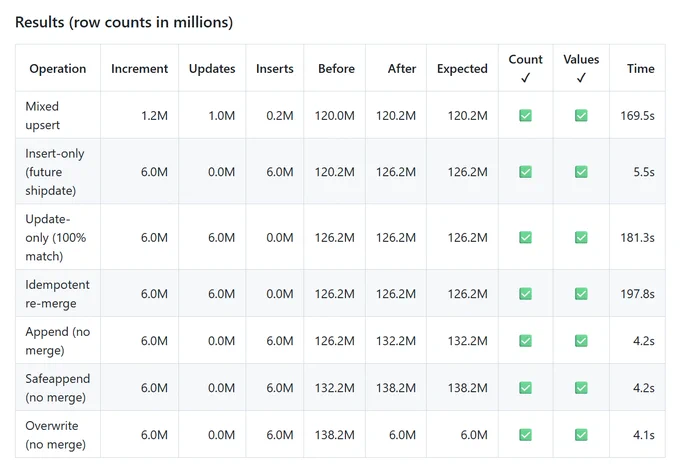Select the Overwrite (no merge) operation cell

58,435
